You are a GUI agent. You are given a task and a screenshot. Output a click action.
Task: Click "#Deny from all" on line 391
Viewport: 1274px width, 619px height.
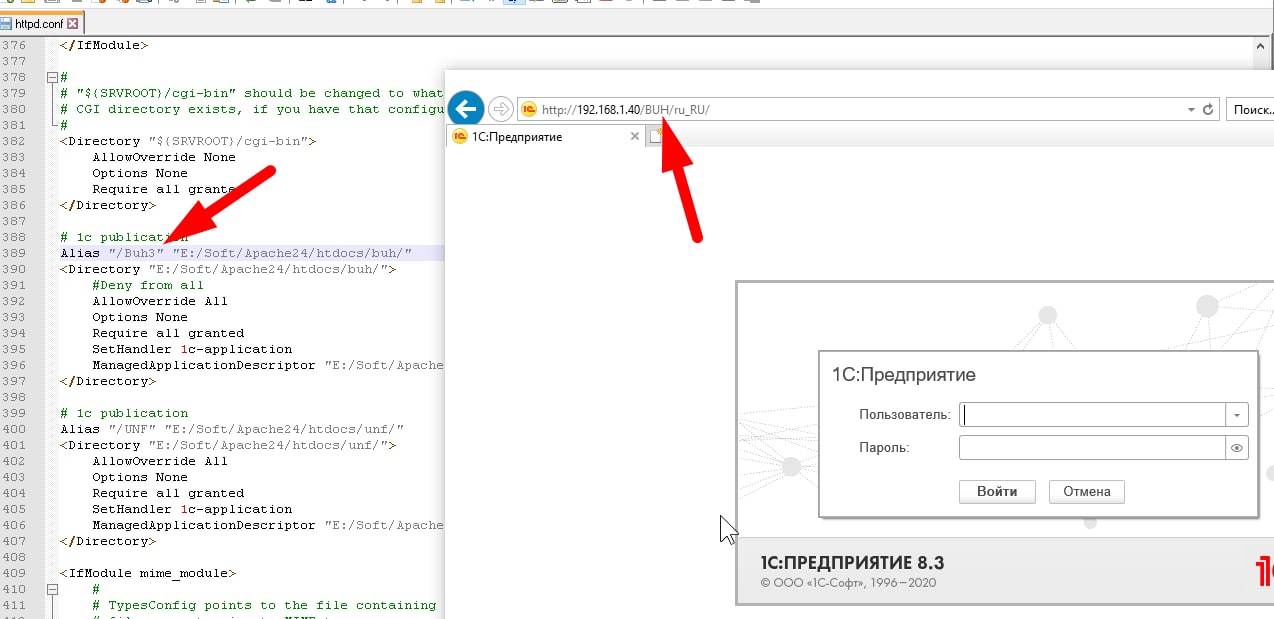[148, 285]
